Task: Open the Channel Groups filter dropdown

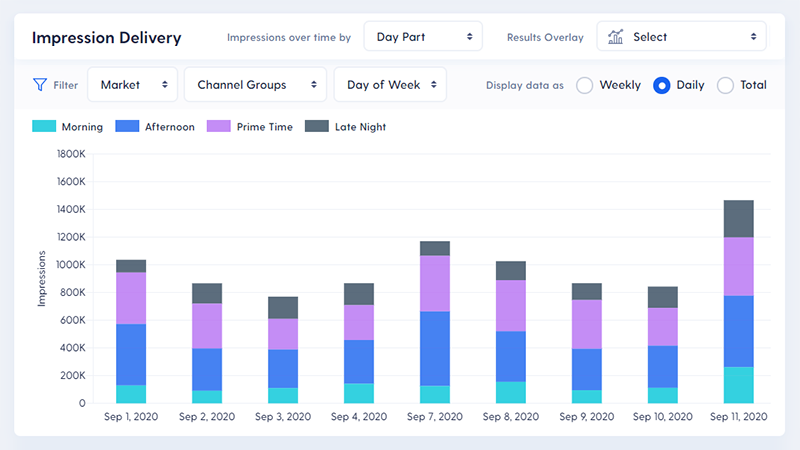Action: click(256, 85)
